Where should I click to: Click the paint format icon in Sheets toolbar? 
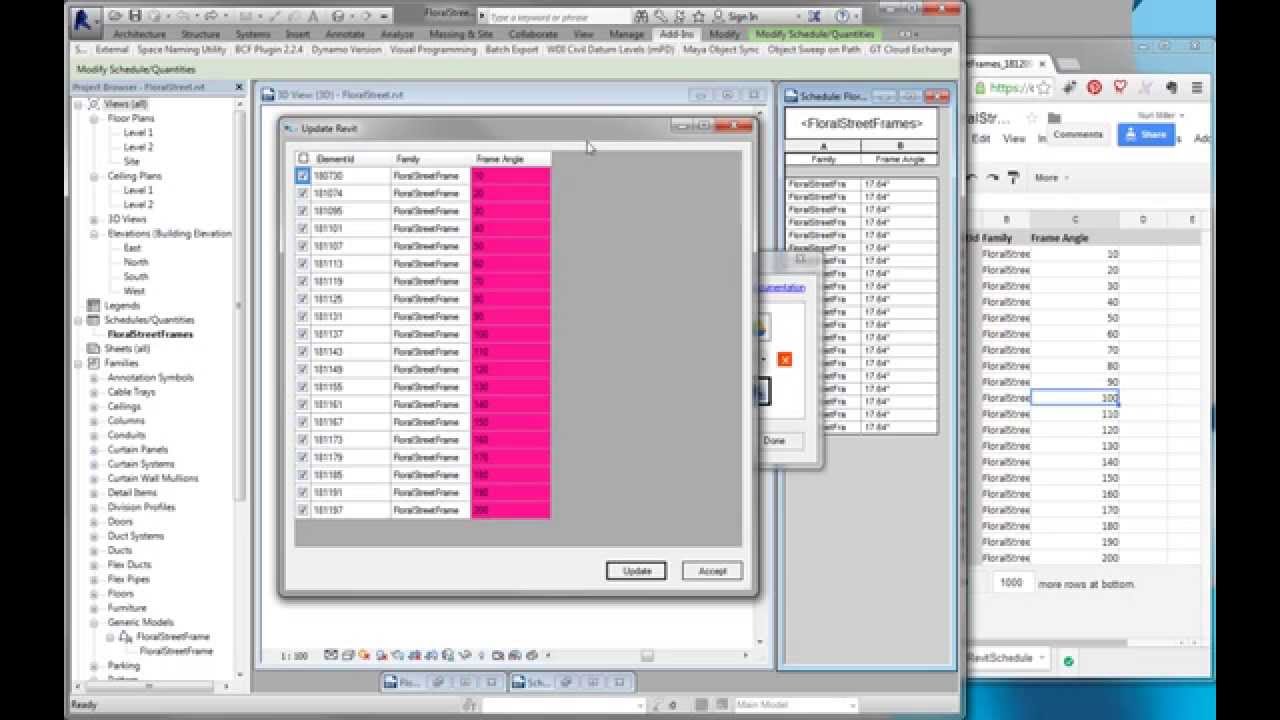(1013, 177)
